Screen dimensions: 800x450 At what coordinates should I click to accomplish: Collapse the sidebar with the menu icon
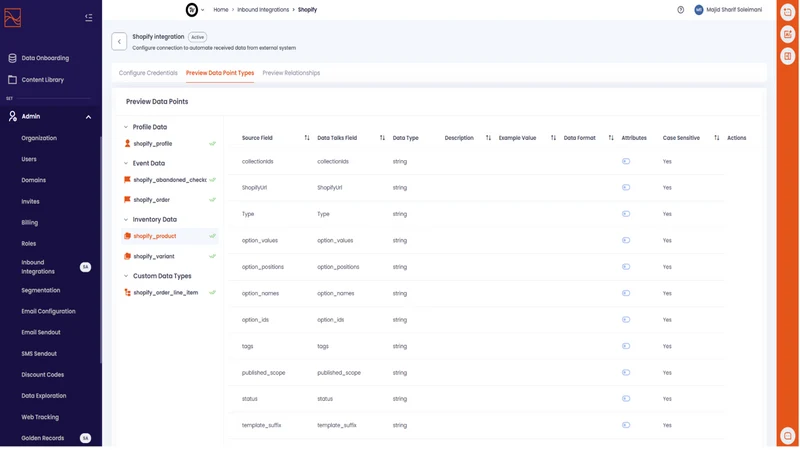pyautogui.click(x=88, y=18)
